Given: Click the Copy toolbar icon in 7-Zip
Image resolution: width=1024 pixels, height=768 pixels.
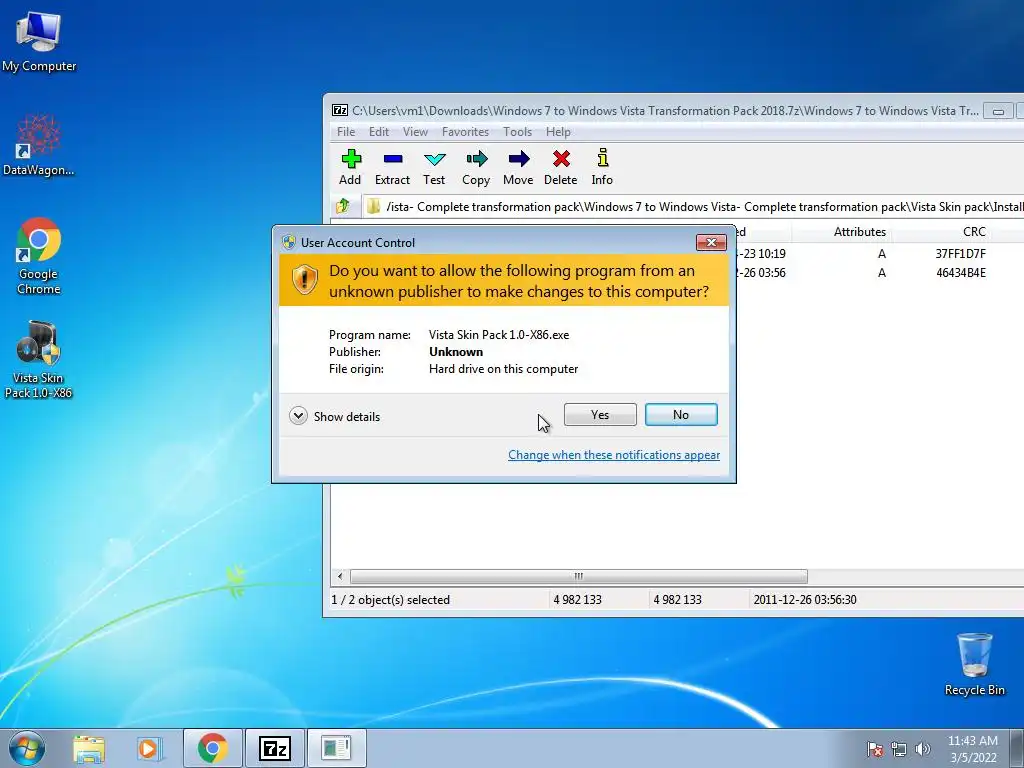Looking at the screenshot, I should pos(476,167).
